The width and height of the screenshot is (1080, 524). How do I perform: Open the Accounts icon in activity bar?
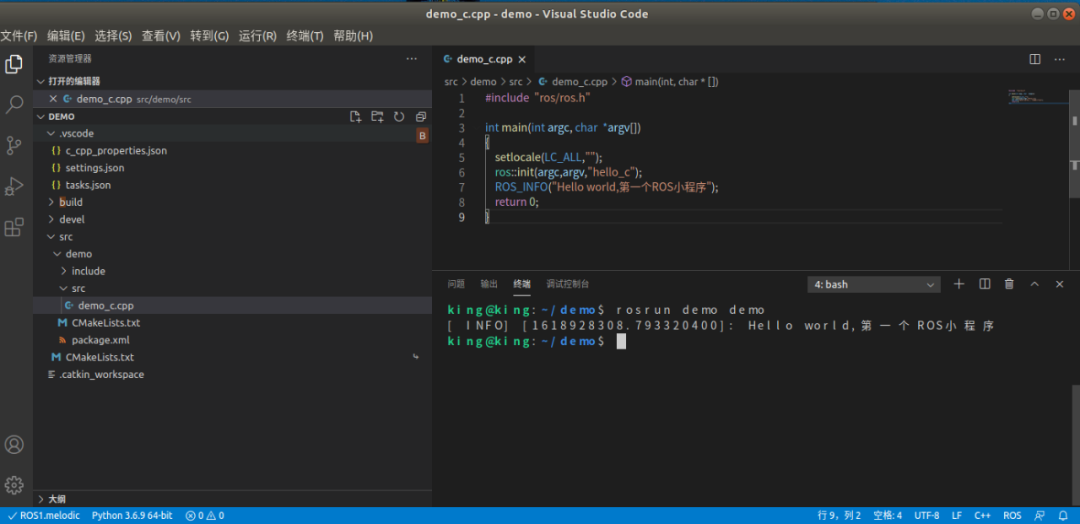pos(14,444)
